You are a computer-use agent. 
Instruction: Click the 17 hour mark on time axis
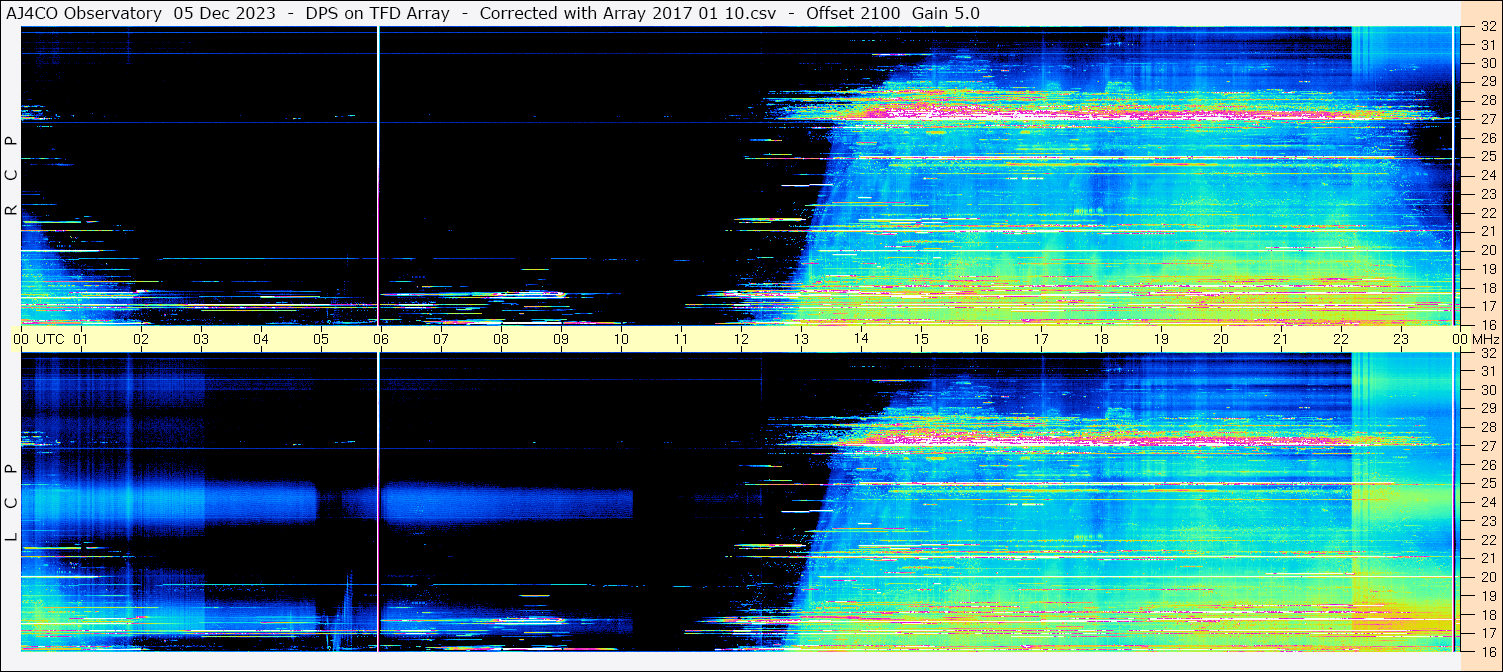1041,339
